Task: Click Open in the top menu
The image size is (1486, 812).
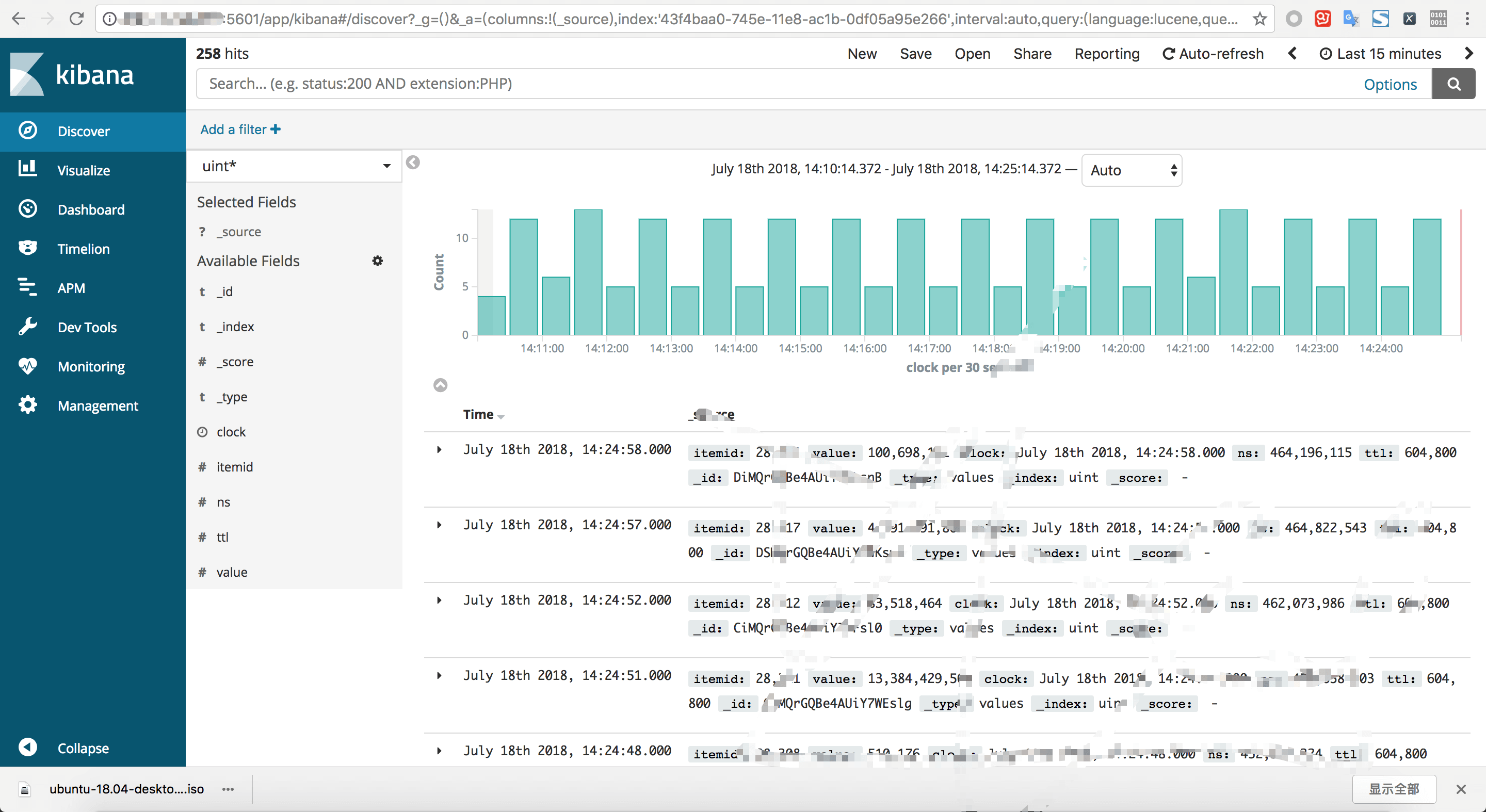Action: point(972,54)
